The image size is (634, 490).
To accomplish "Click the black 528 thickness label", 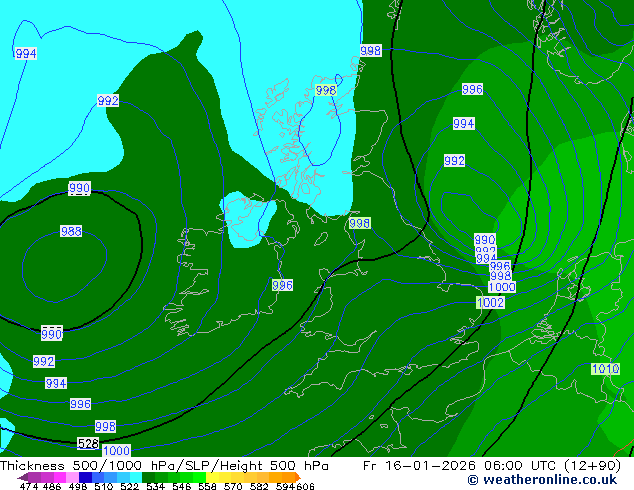I will click(x=88, y=444).
